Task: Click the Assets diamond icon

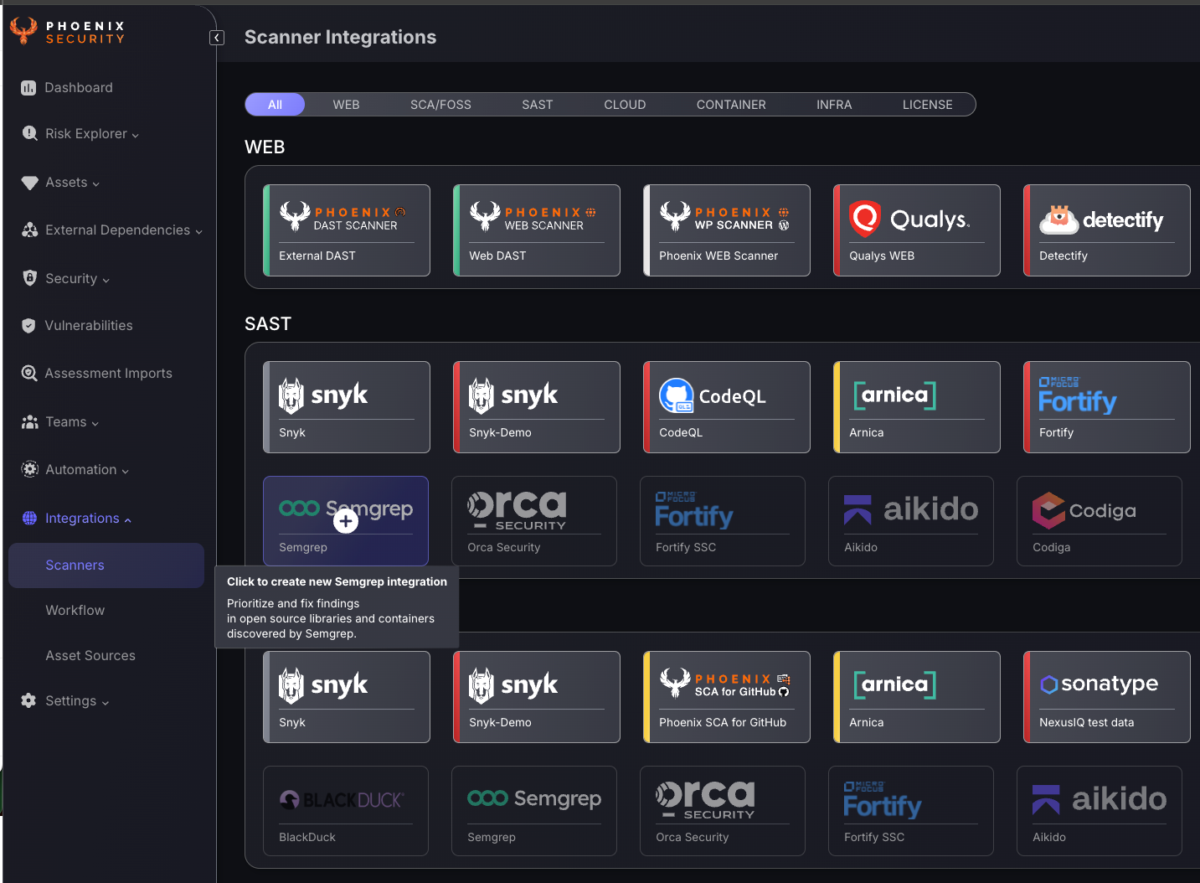Action: tap(28, 183)
